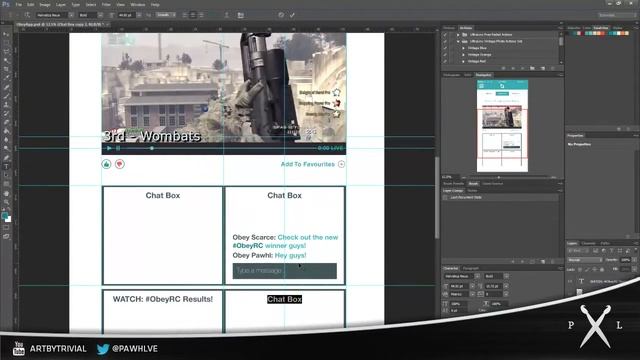
Task: Right align text in options bar
Action: pyautogui.click(x=201, y=15)
